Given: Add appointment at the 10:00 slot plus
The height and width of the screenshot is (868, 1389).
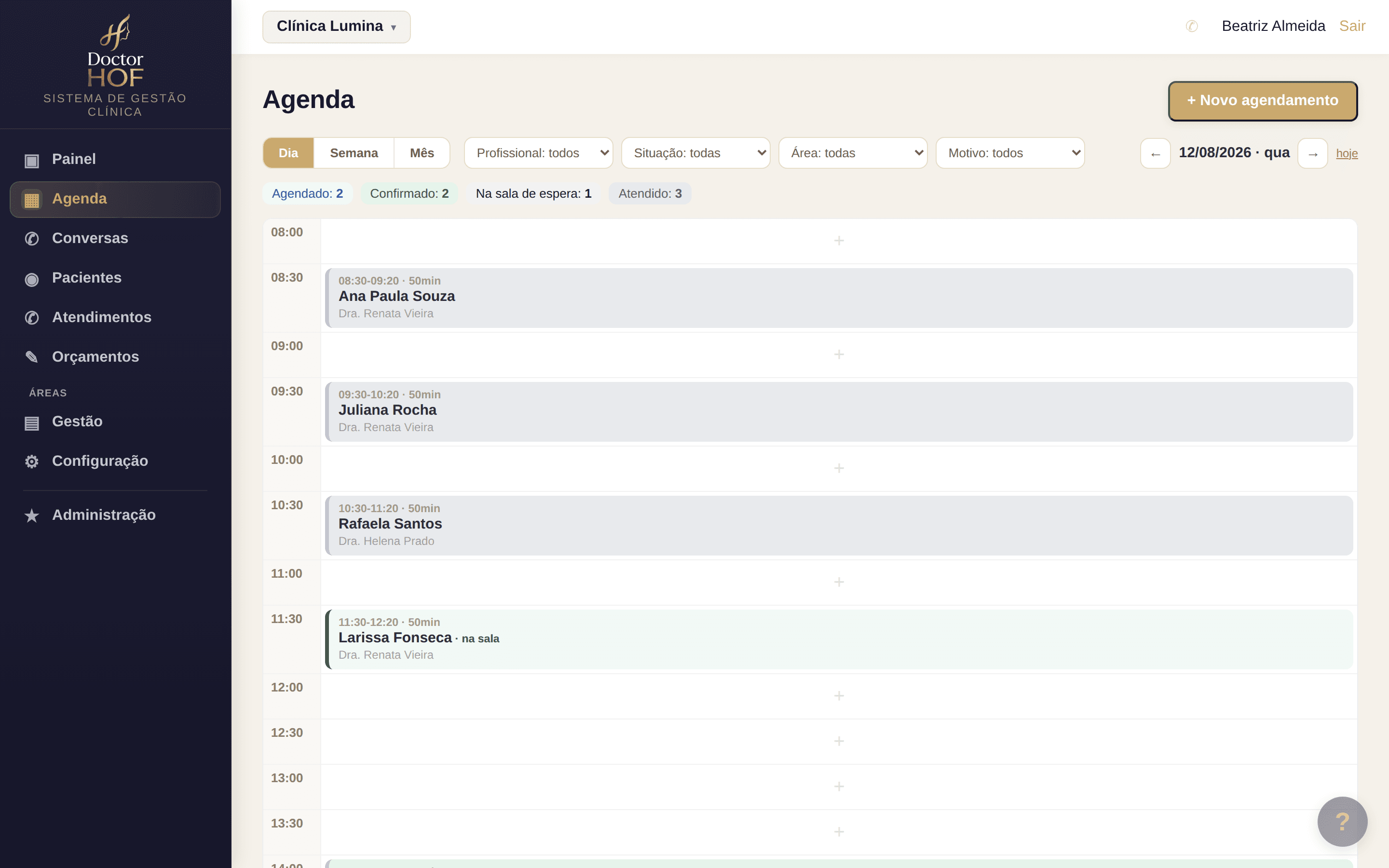Looking at the screenshot, I should pos(839,468).
